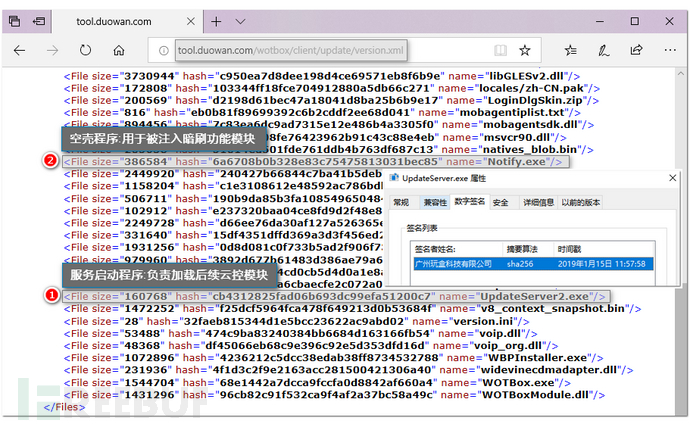Refresh the current page
The height and width of the screenshot is (427, 690).
[x=85, y=51]
